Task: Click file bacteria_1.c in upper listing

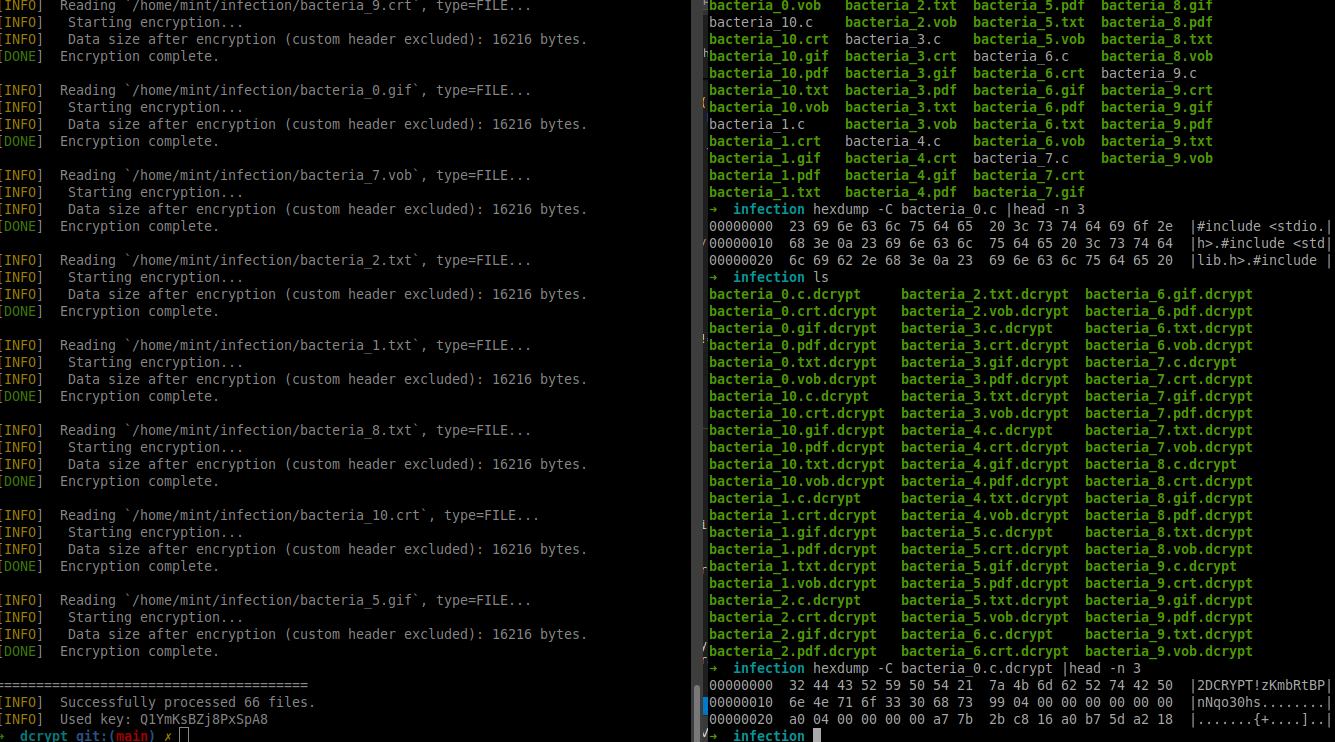Action: [757, 124]
